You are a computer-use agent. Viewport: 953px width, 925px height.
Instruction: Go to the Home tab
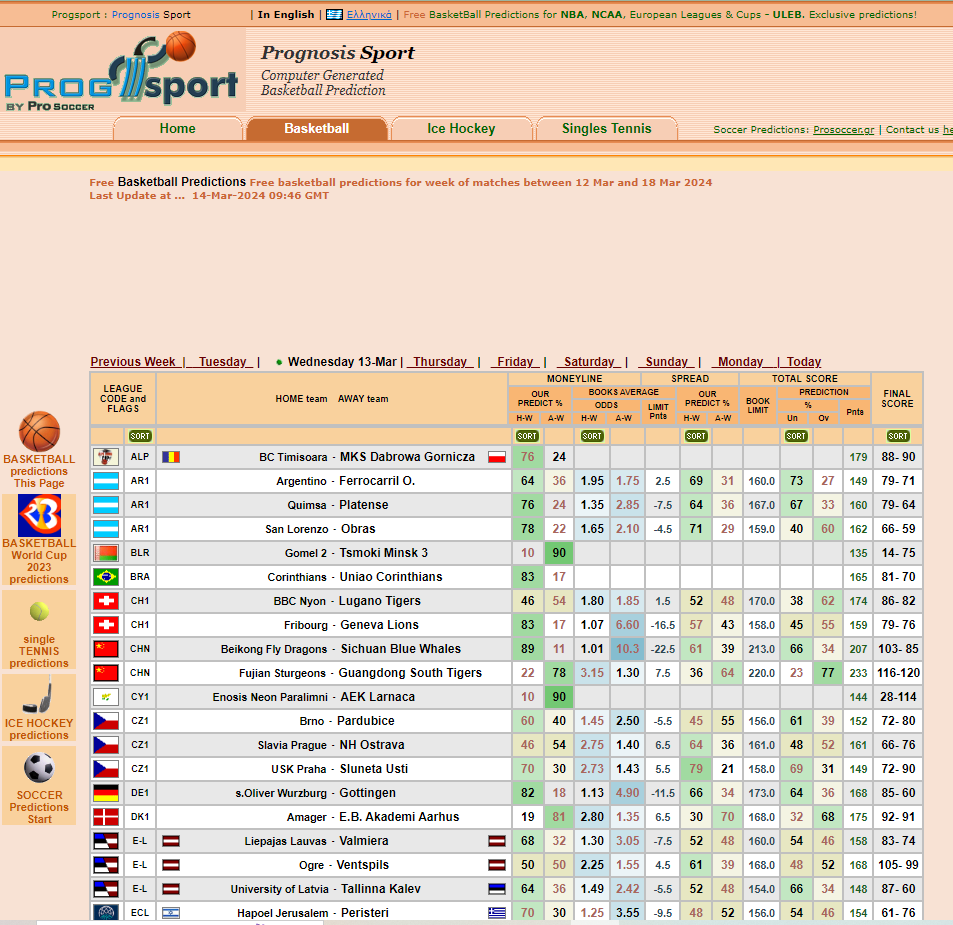[x=178, y=129]
